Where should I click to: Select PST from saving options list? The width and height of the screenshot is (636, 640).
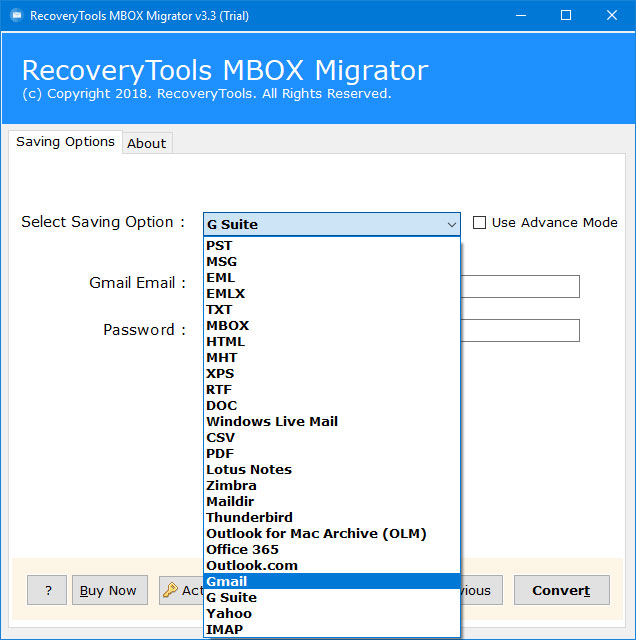tap(332, 246)
